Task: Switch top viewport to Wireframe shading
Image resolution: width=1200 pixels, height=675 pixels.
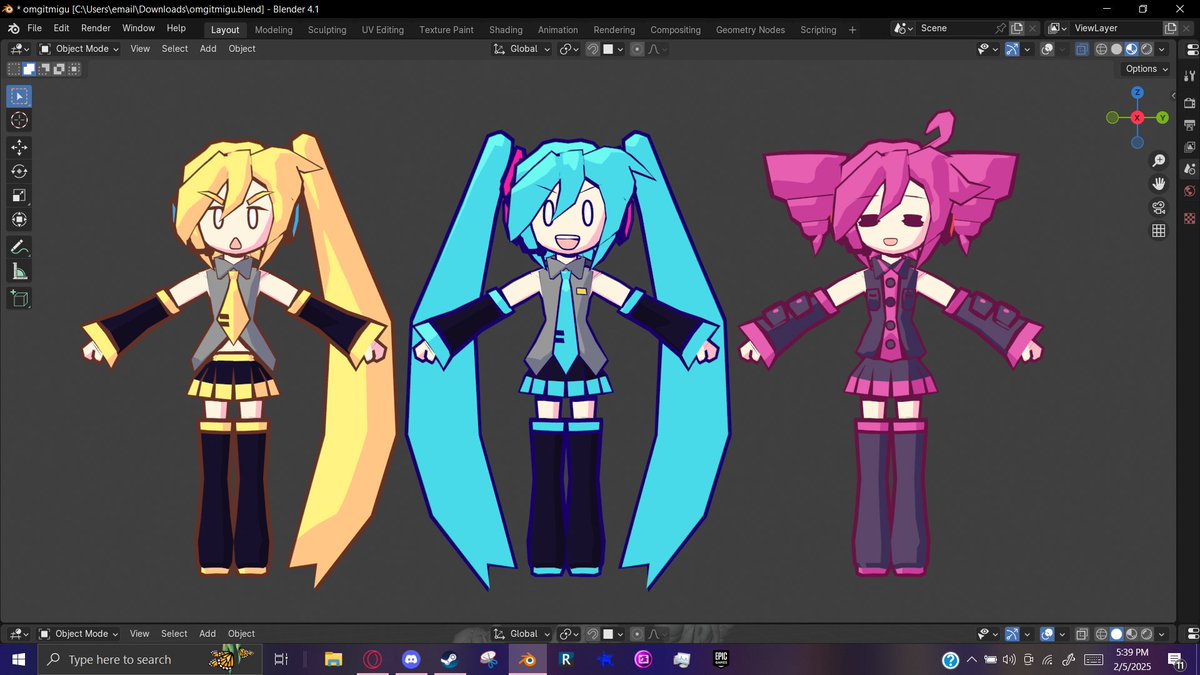Action: [1101, 49]
